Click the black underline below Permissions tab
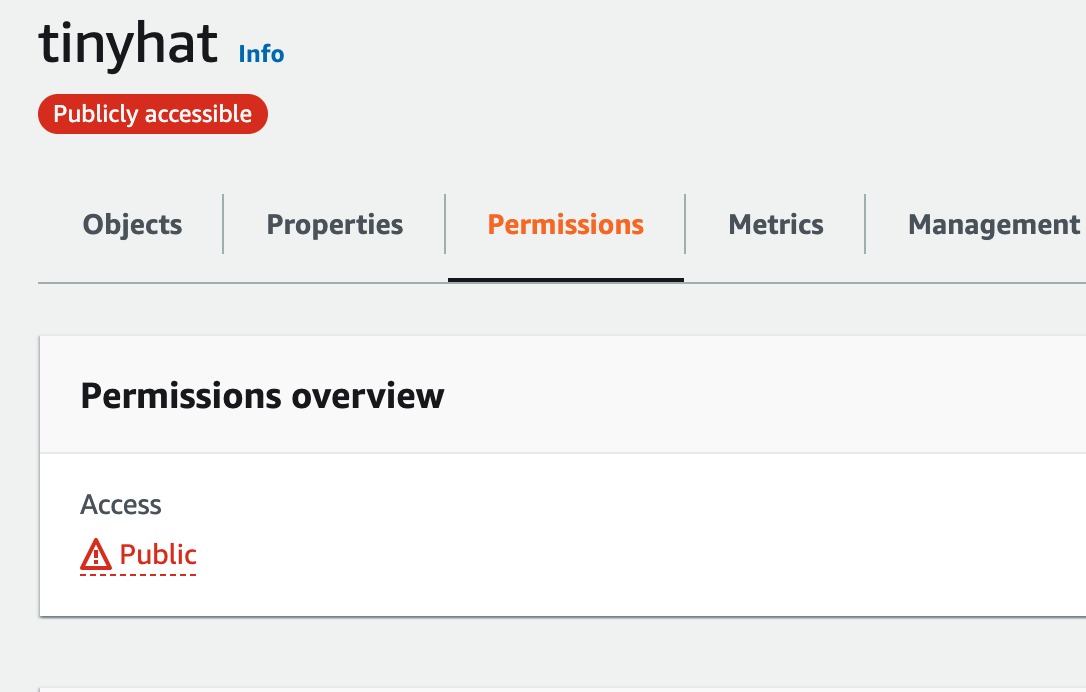 coord(566,280)
